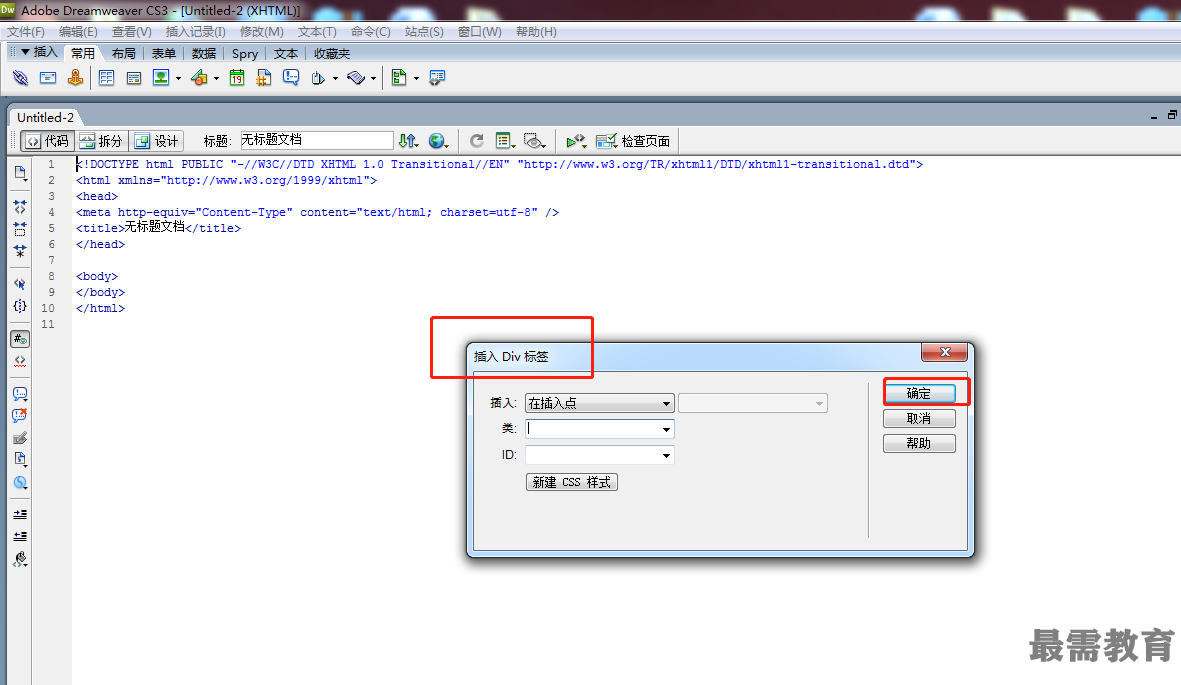
Task: Open the 类 class dropdown arrow
Action: (x=666, y=430)
